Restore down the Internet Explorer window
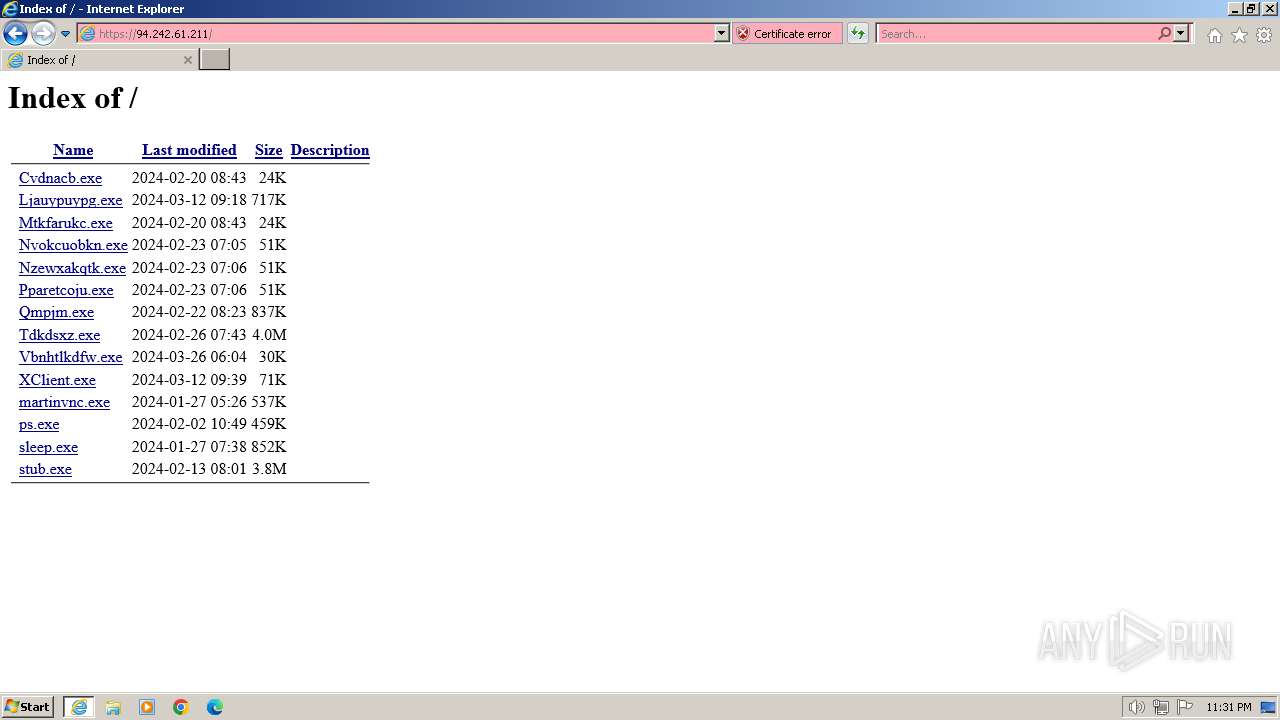The image size is (1280, 720). coord(1251,9)
